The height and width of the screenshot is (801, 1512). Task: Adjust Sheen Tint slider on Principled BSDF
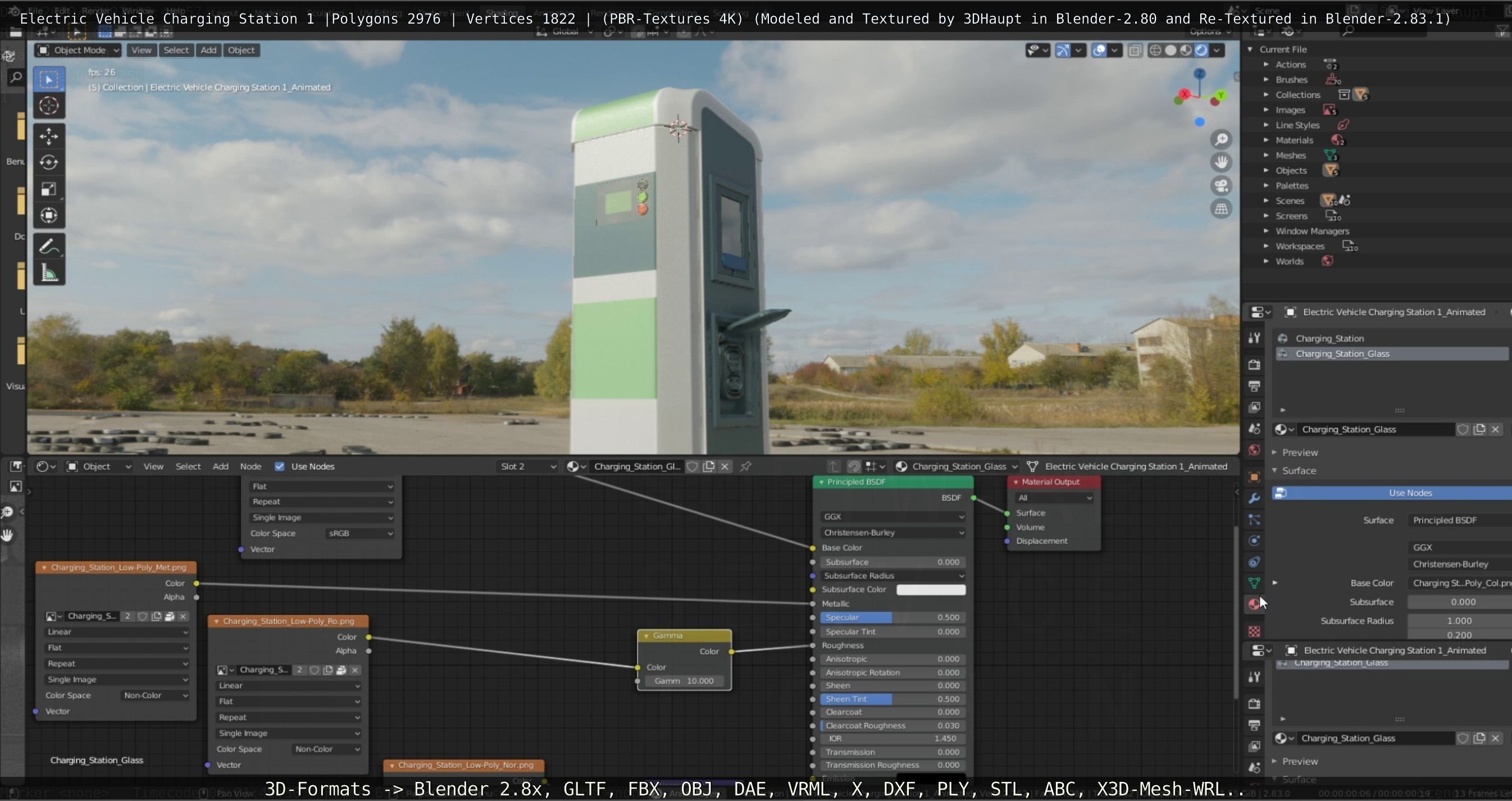pos(892,699)
